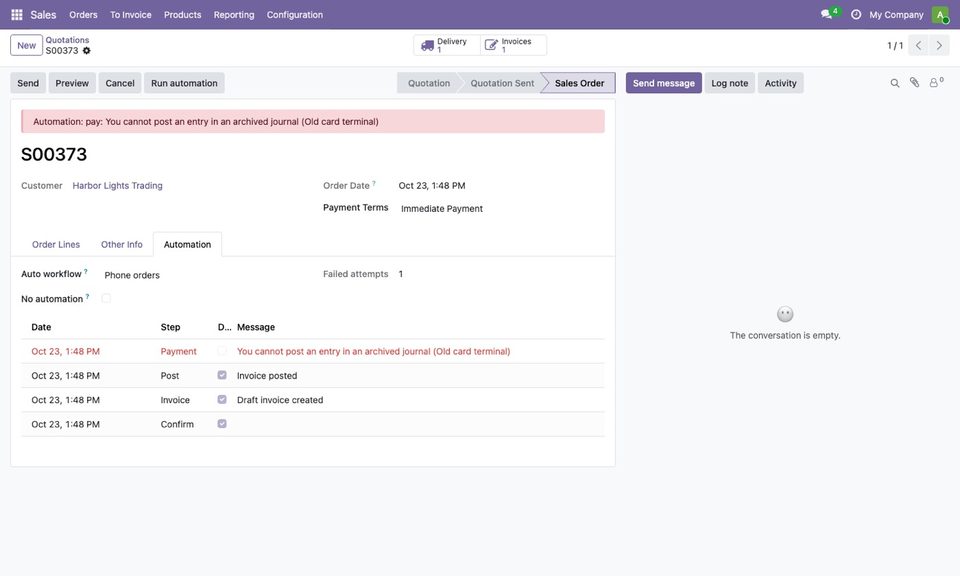Image resolution: width=960 pixels, height=576 pixels.
Task: Show followers icon in chatter
Action: (x=936, y=83)
